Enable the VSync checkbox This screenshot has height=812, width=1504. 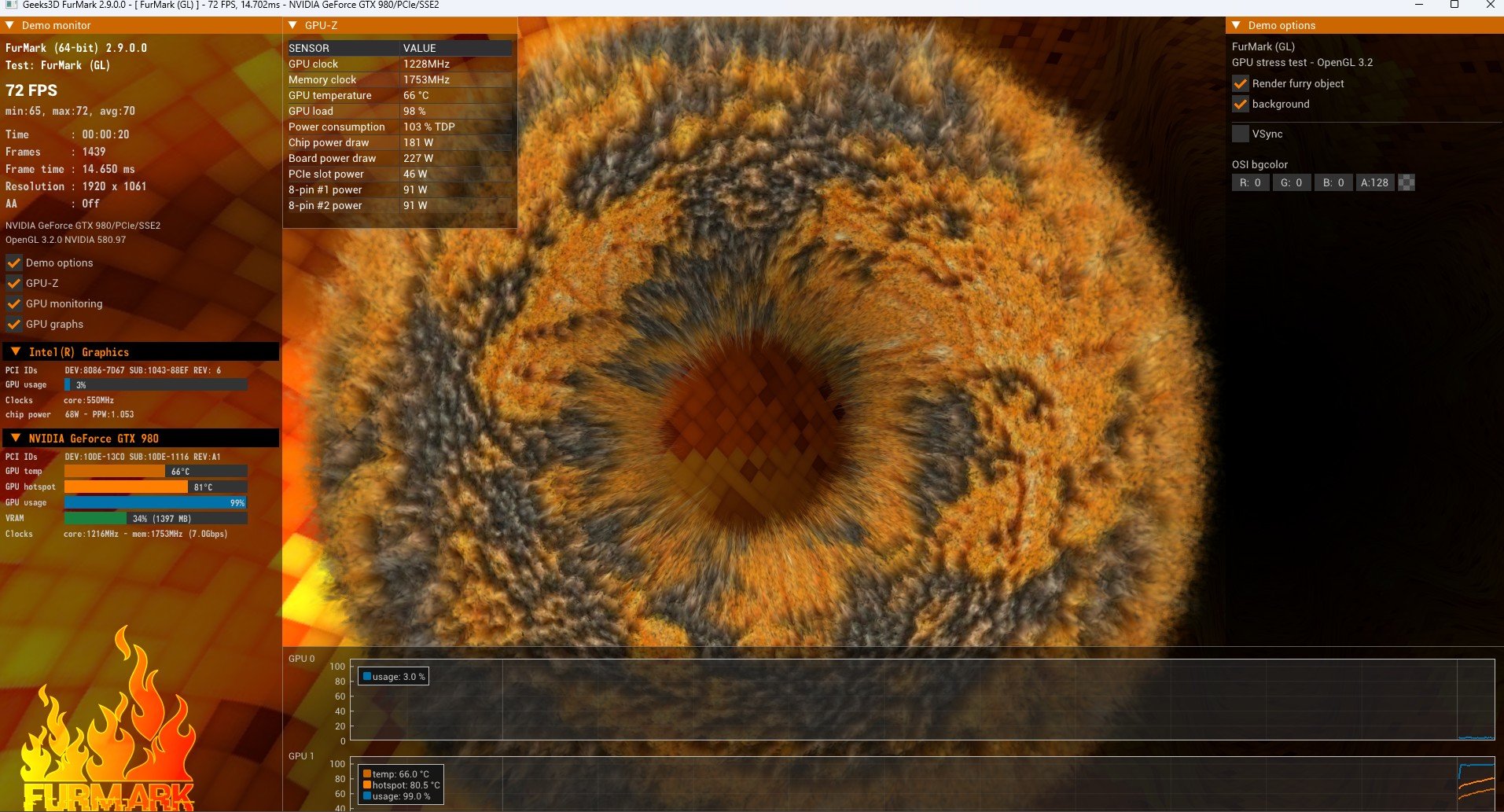point(1241,134)
